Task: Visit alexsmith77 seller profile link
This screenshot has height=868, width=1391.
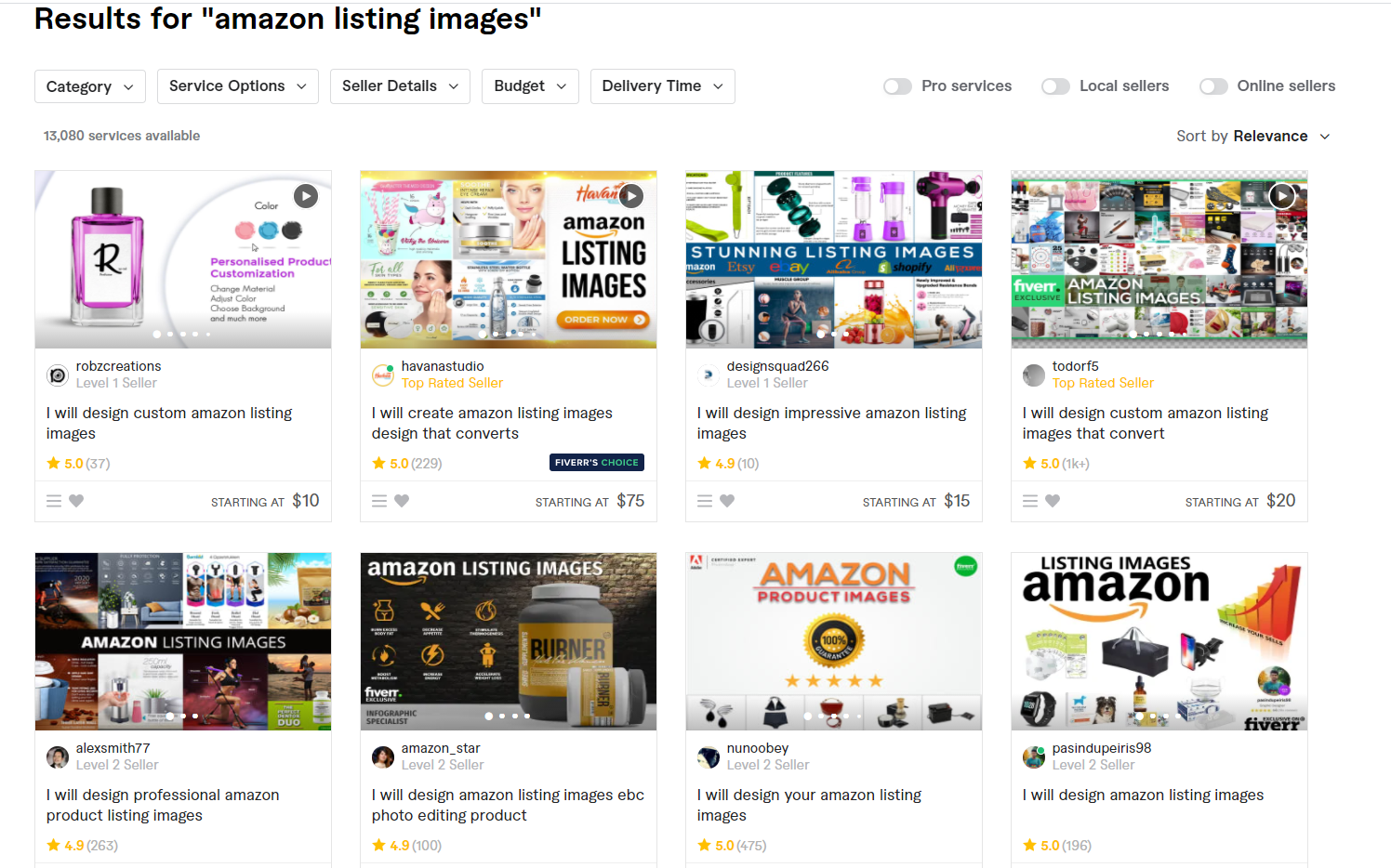Action: click(113, 748)
